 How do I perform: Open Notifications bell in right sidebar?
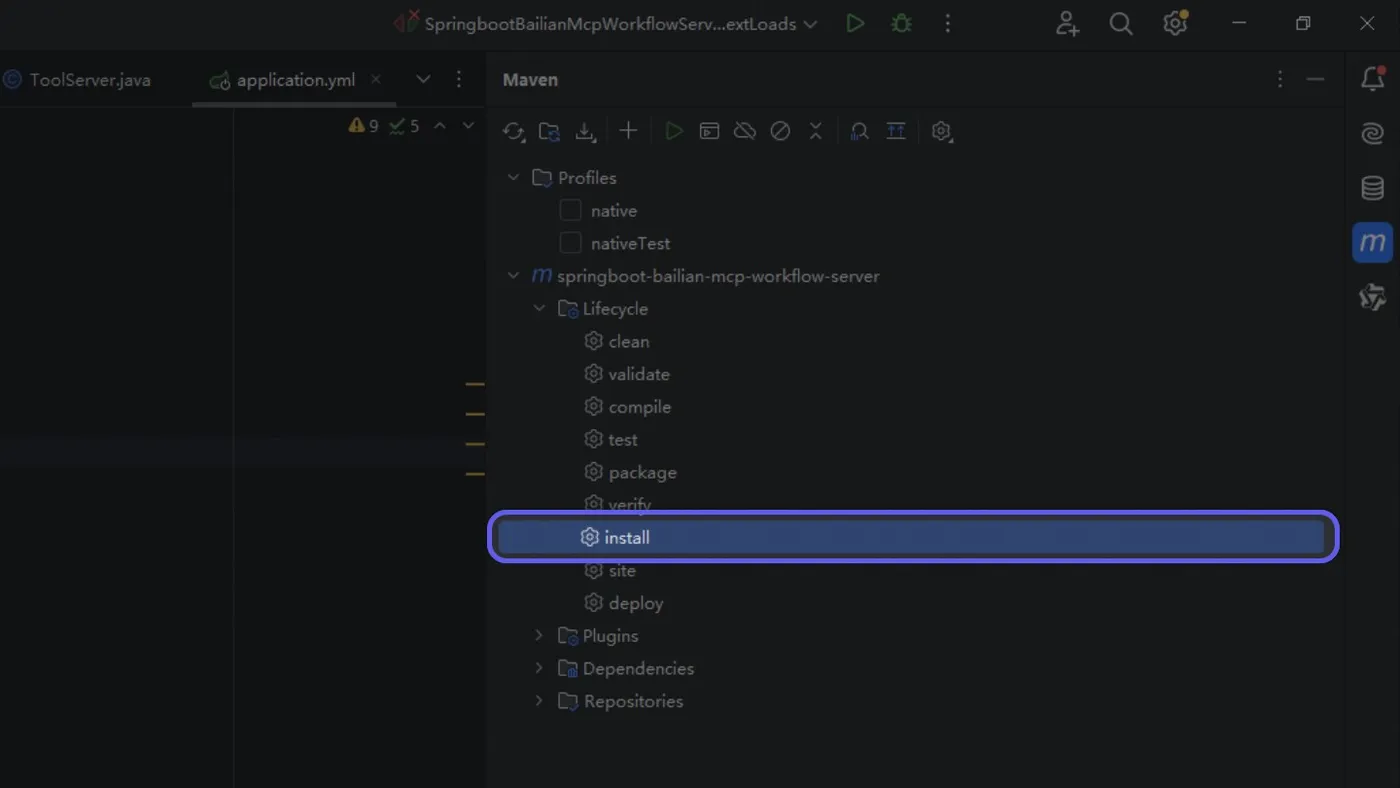pyautogui.click(x=1373, y=79)
